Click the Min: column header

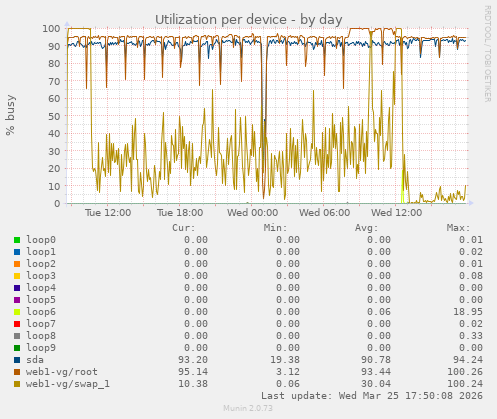[x=275, y=228]
